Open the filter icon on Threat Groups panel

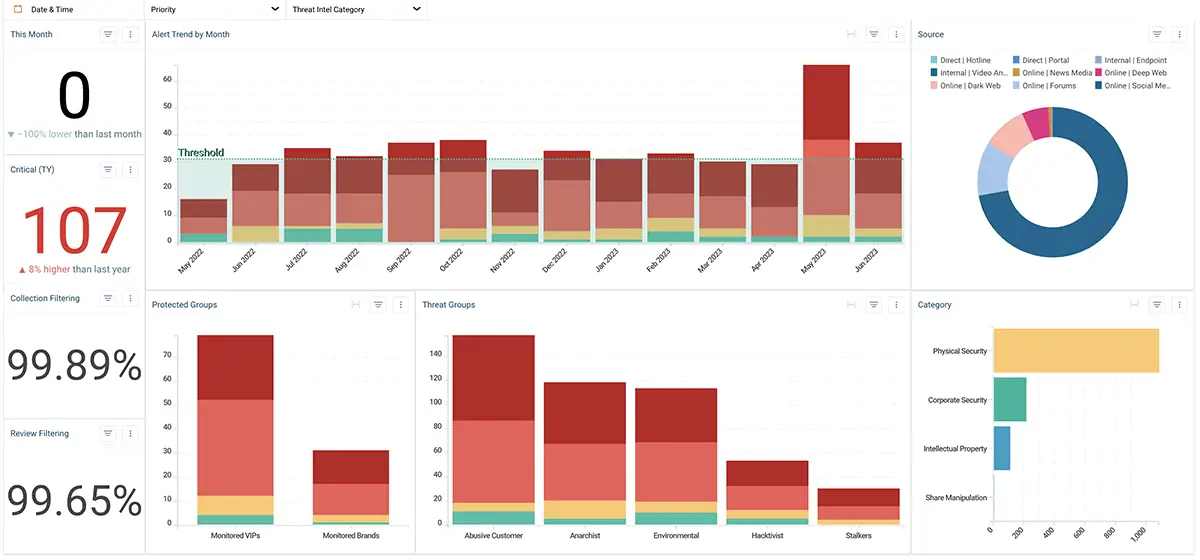point(874,305)
